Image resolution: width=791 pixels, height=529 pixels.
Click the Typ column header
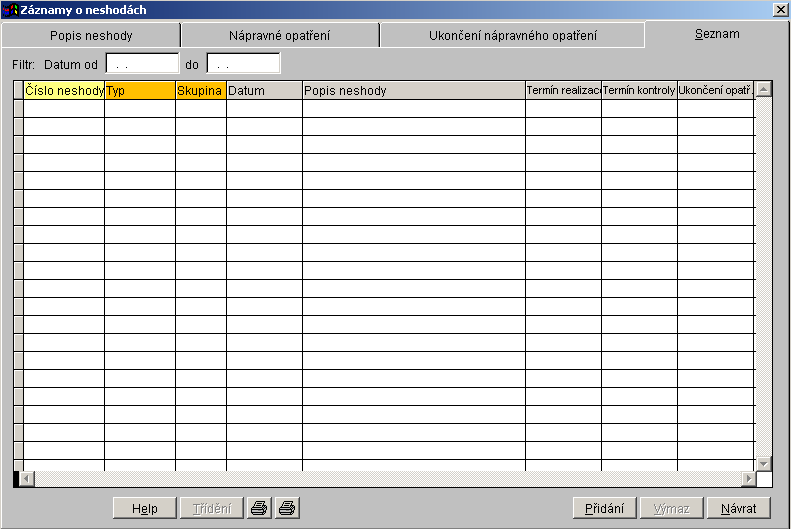(140, 91)
